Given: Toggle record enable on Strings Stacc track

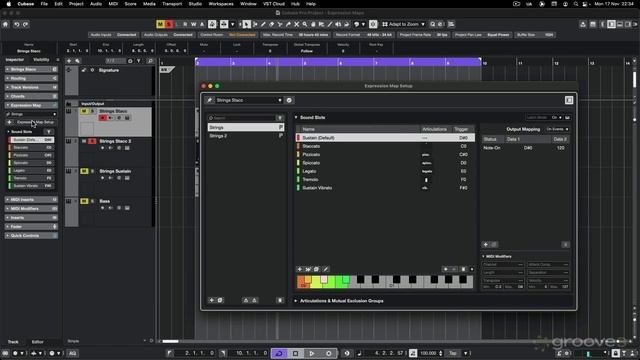Looking at the screenshot, I should [102, 118].
